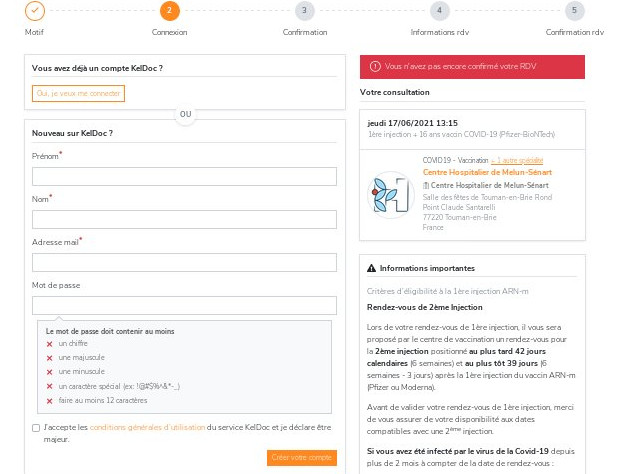Click step 4 Informations rdv circle
This screenshot has height=474, width=624.
439,10
